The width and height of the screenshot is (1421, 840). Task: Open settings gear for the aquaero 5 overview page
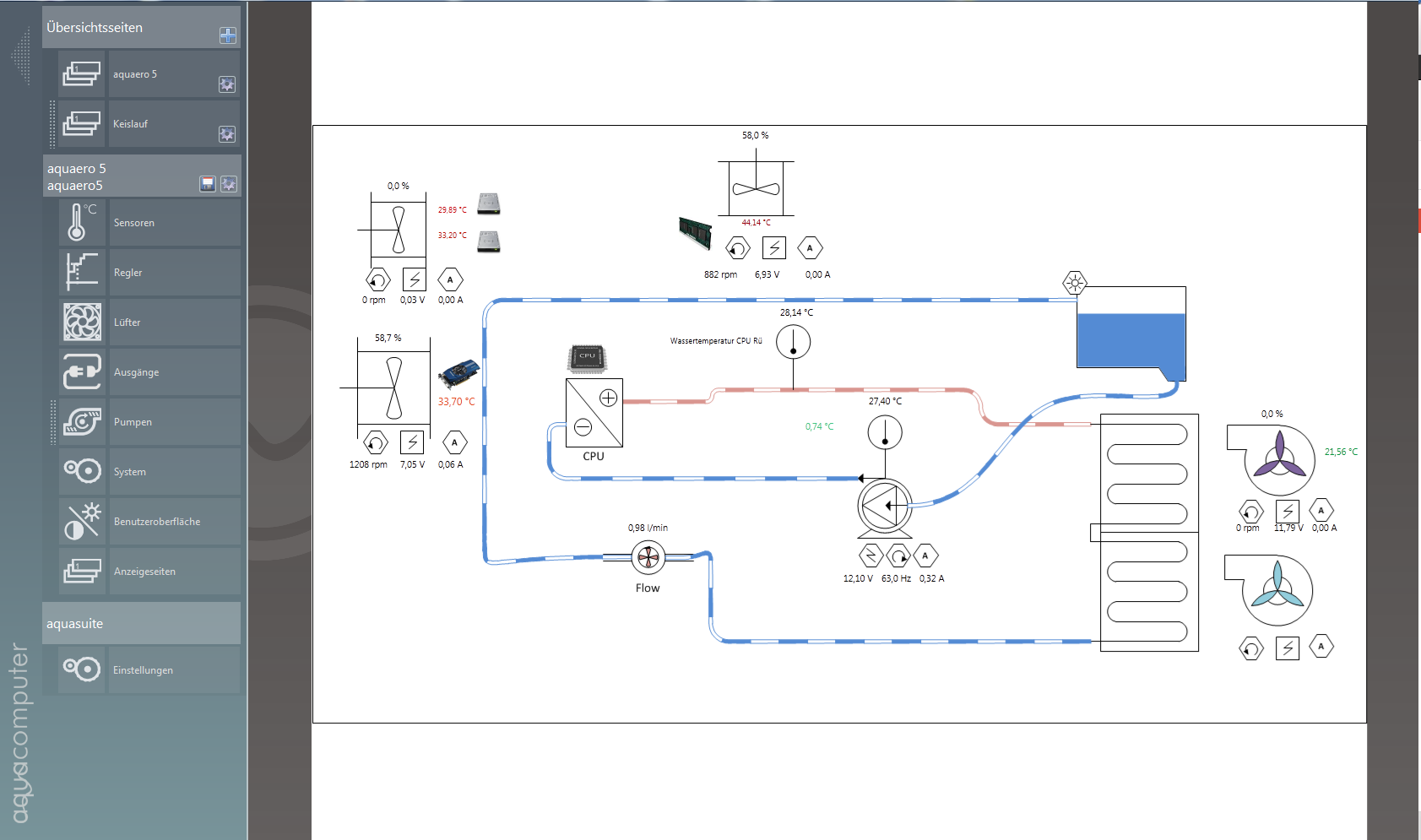point(227,84)
